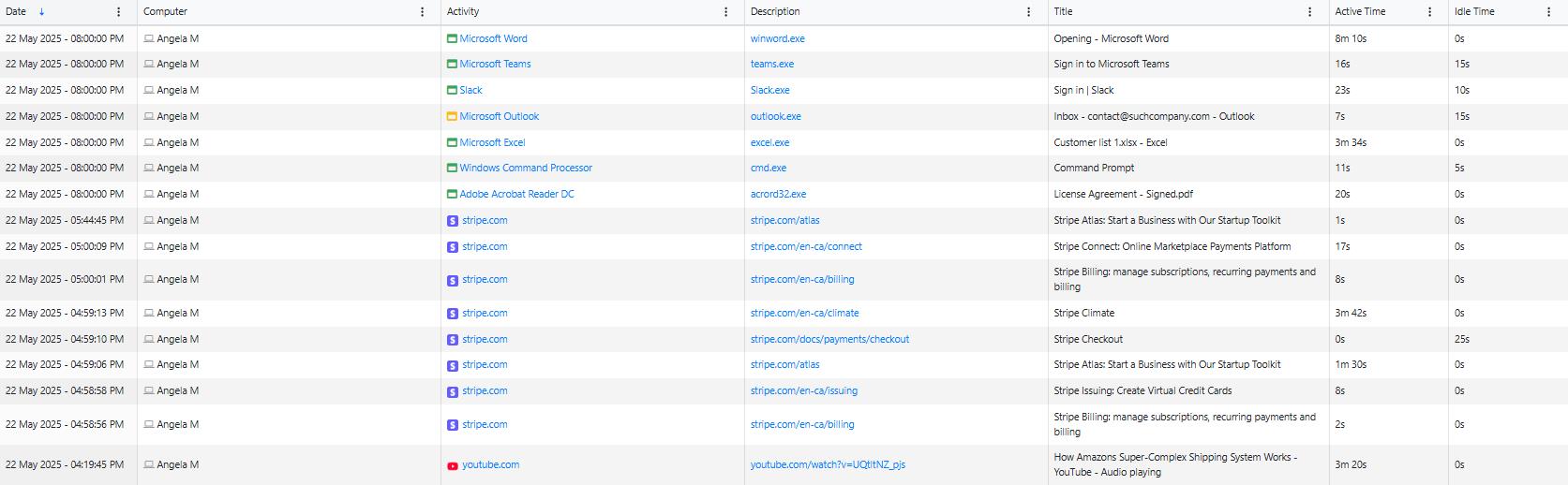Sort by the Title column header
Image resolution: width=1568 pixels, height=485 pixels.
(x=1063, y=12)
